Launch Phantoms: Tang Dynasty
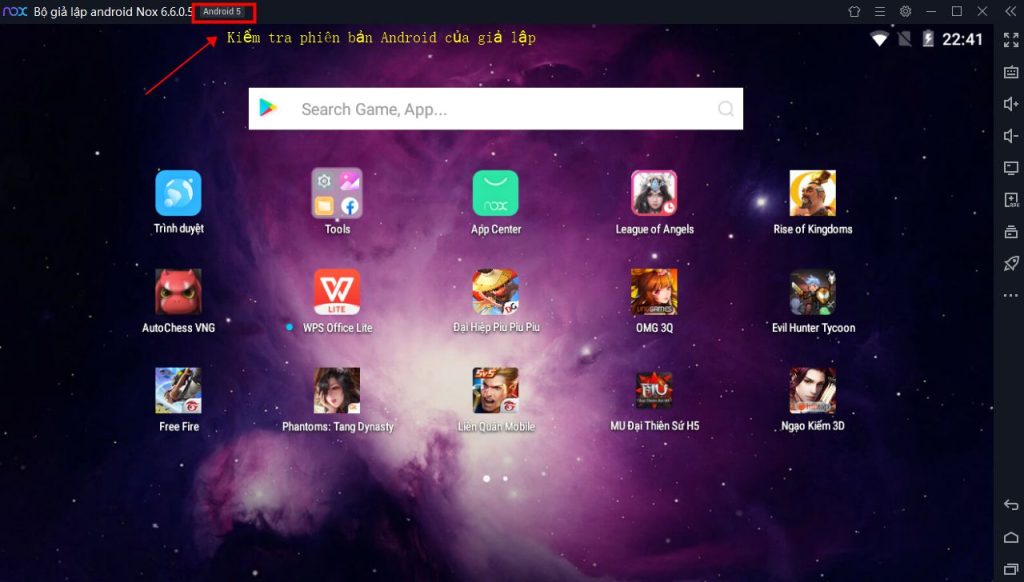 coord(337,391)
